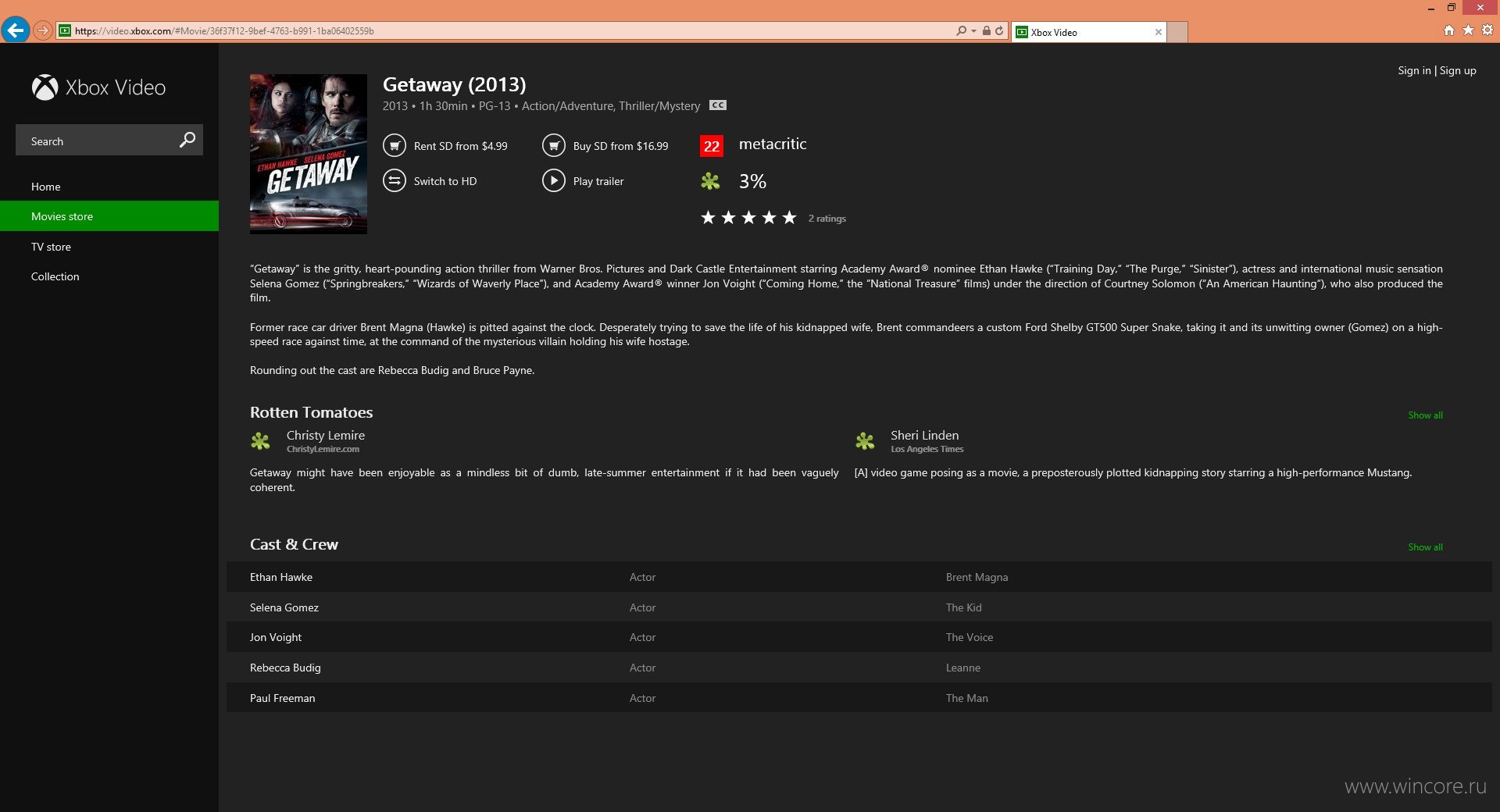Image resolution: width=1500 pixels, height=812 pixels.
Task: Show all Rotten Tomatoes reviews
Action: [x=1425, y=415]
